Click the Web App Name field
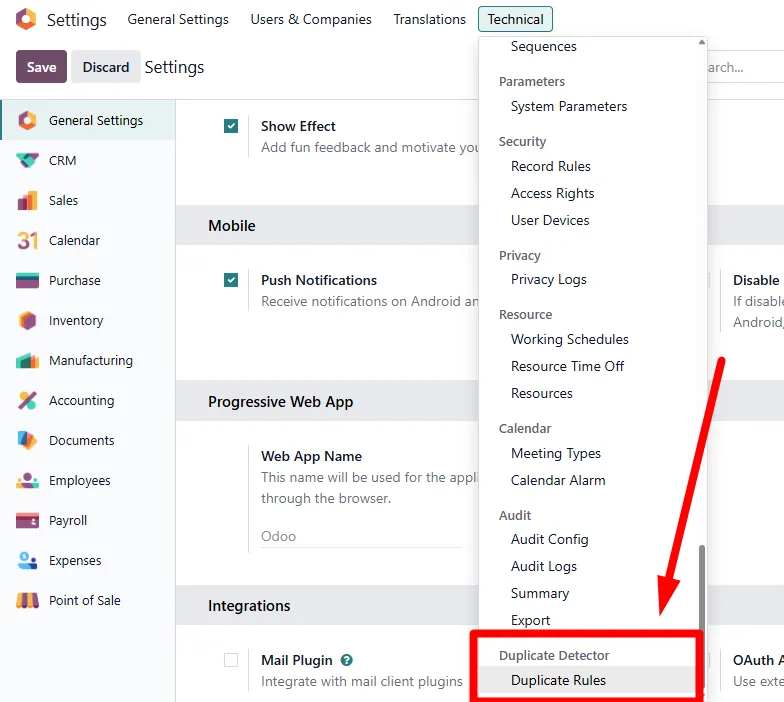 tap(361, 536)
